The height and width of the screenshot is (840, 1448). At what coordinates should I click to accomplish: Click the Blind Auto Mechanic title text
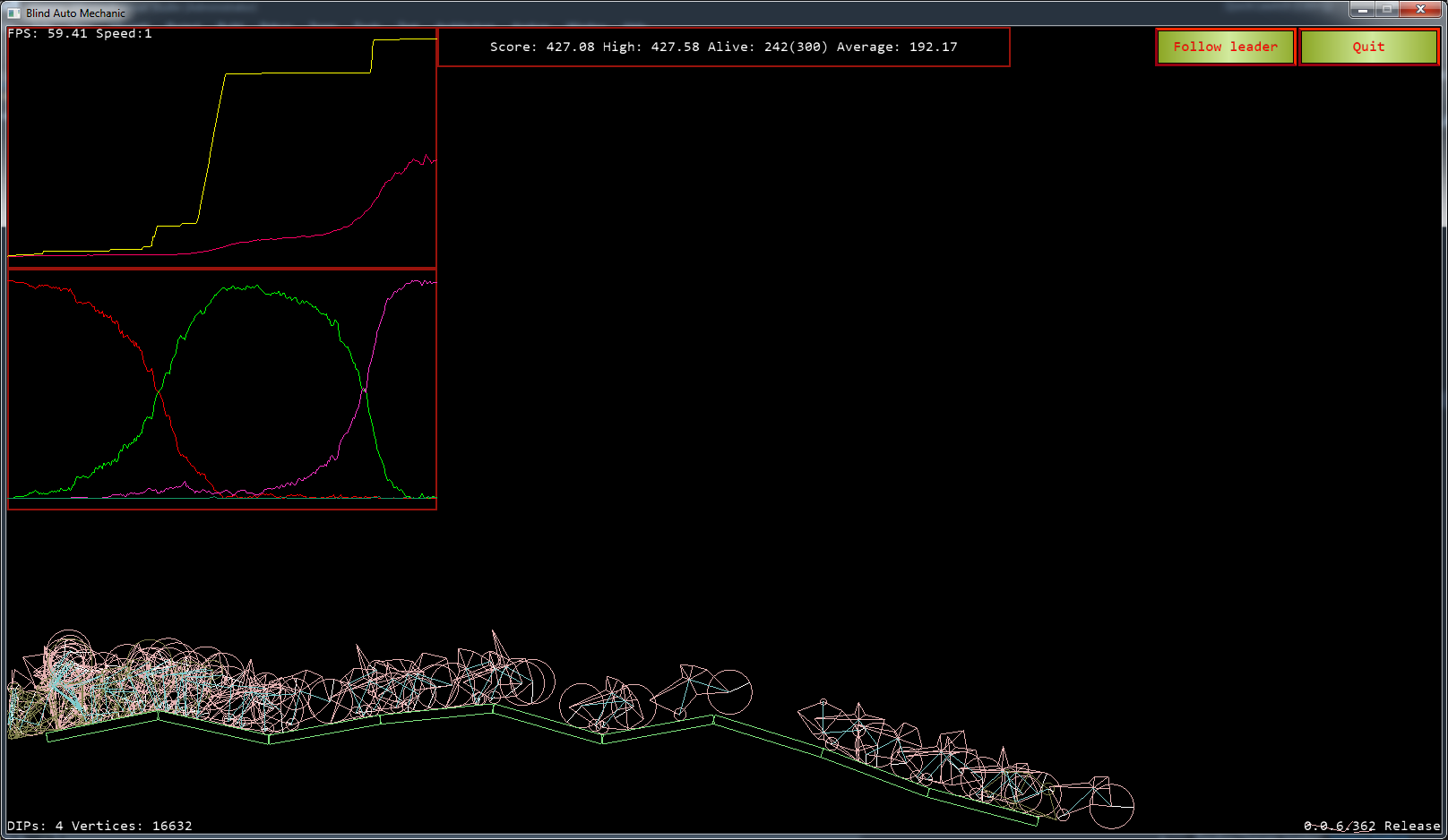tap(75, 13)
